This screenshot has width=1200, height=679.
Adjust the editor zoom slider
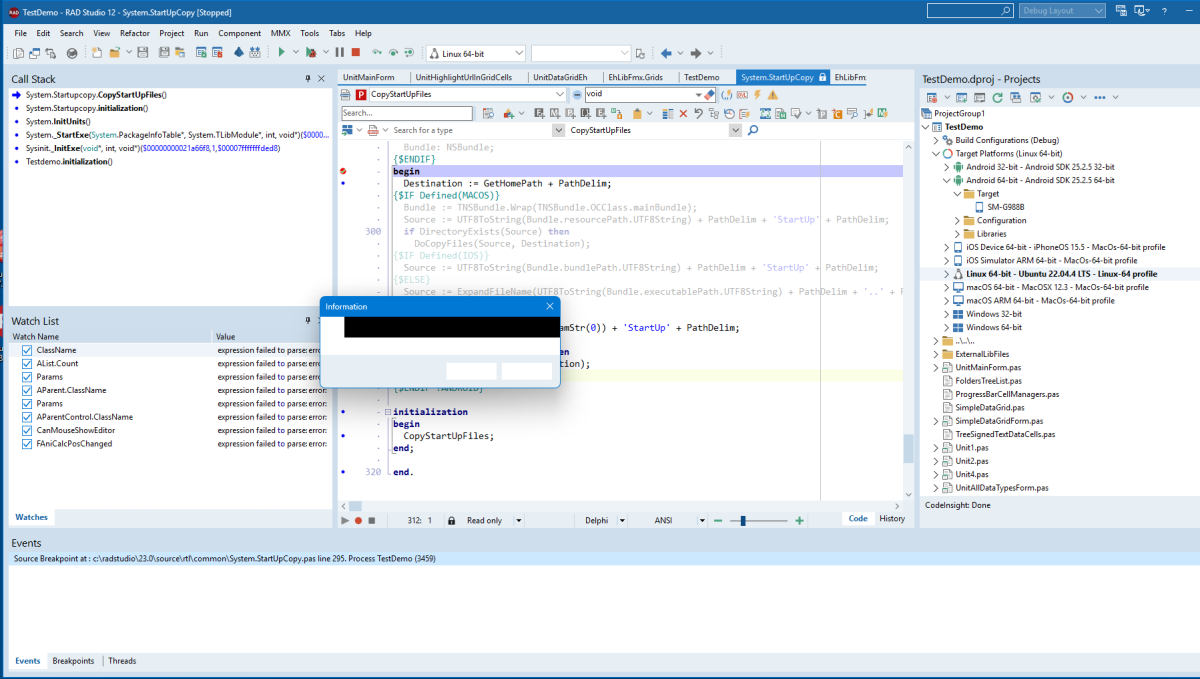743,520
